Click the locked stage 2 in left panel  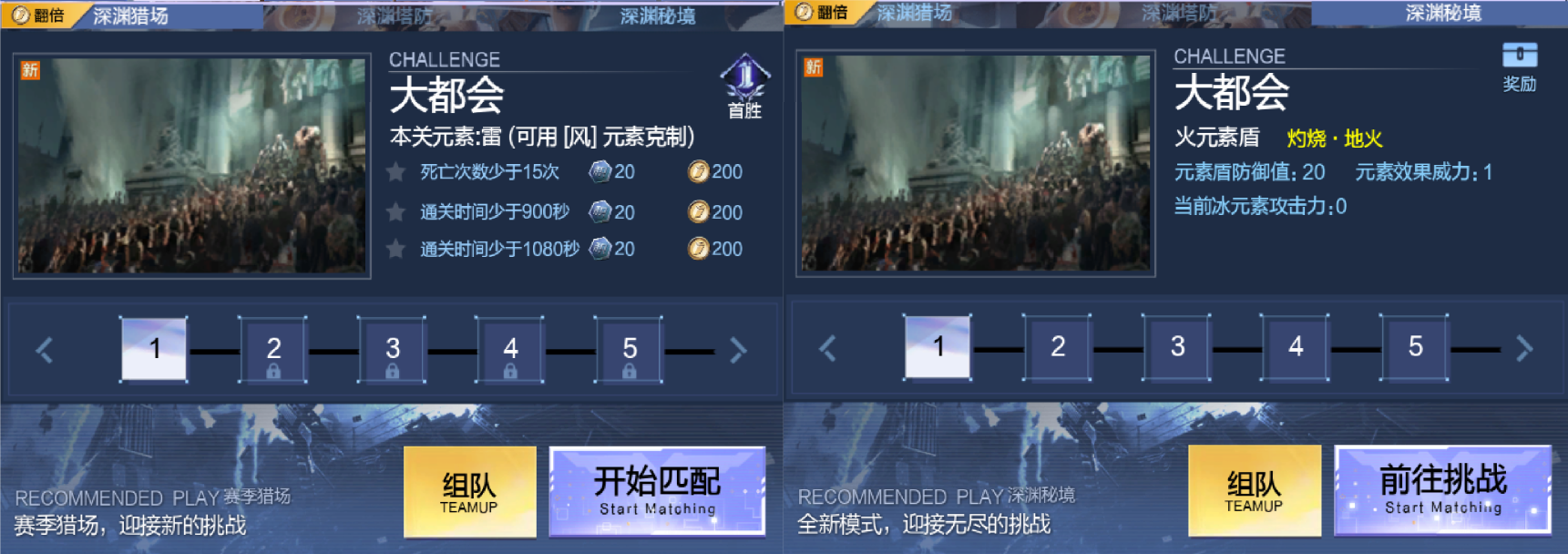273,350
